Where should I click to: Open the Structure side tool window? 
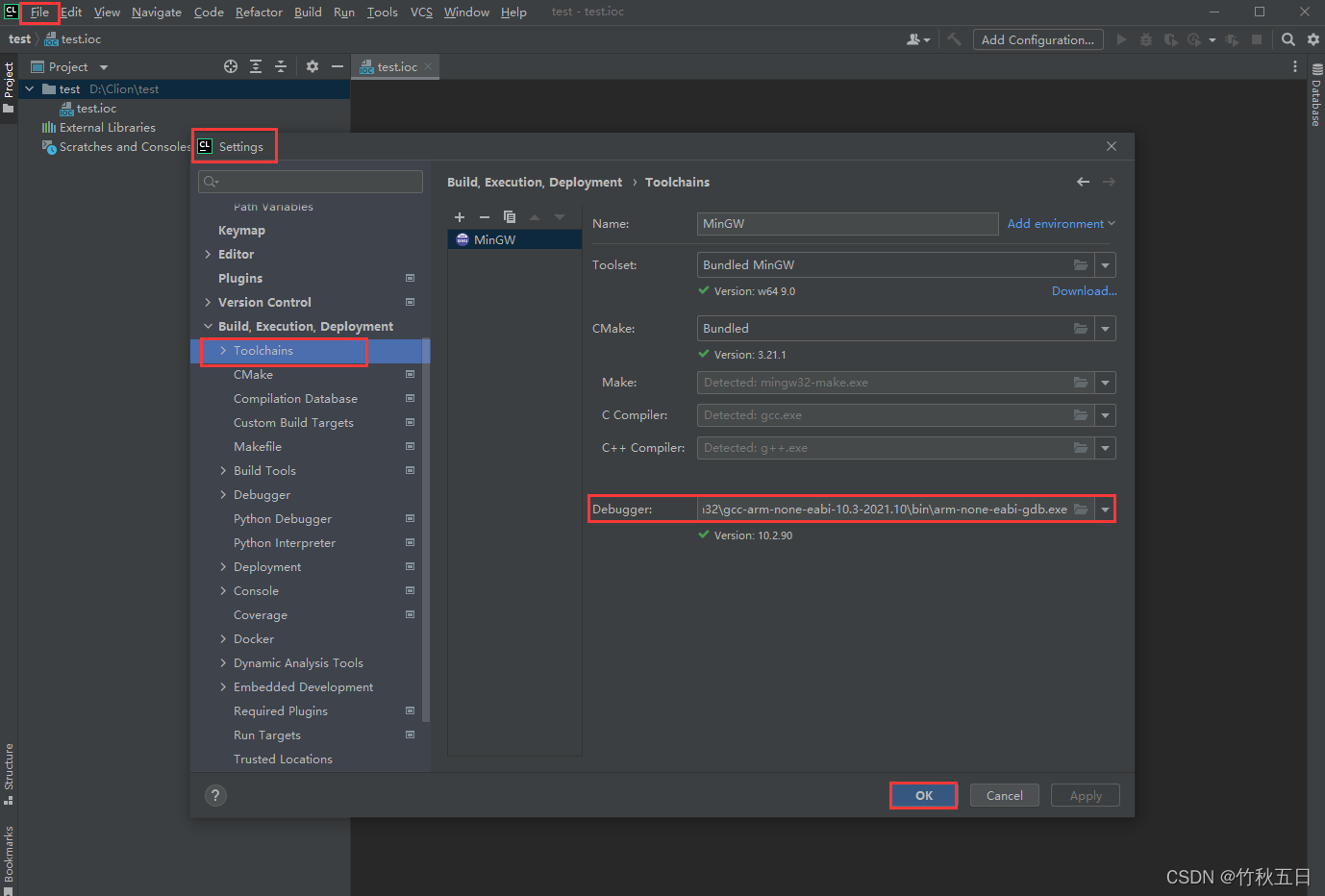(x=9, y=773)
